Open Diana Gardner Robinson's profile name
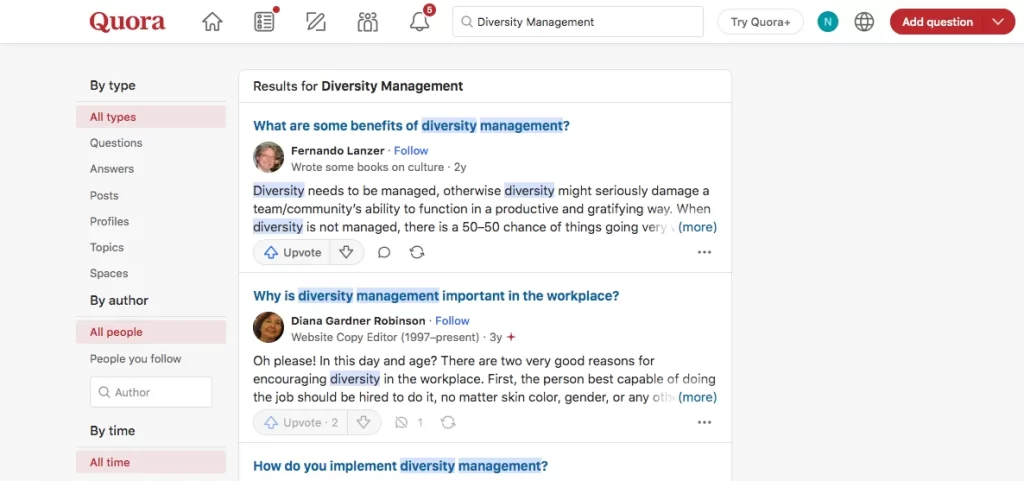The width and height of the screenshot is (1024, 481). click(x=358, y=320)
